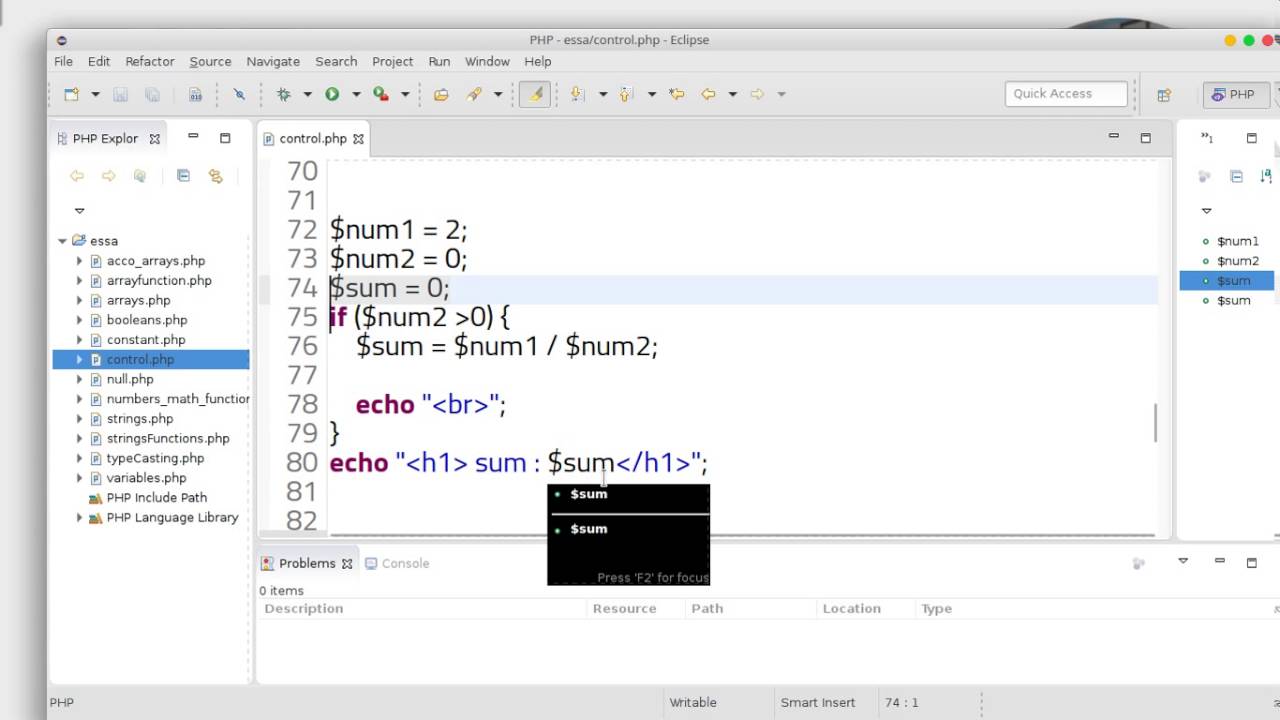Screen dimensions: 1280x720
Task: Click into the Quick Access search field
Action: 1065,93
